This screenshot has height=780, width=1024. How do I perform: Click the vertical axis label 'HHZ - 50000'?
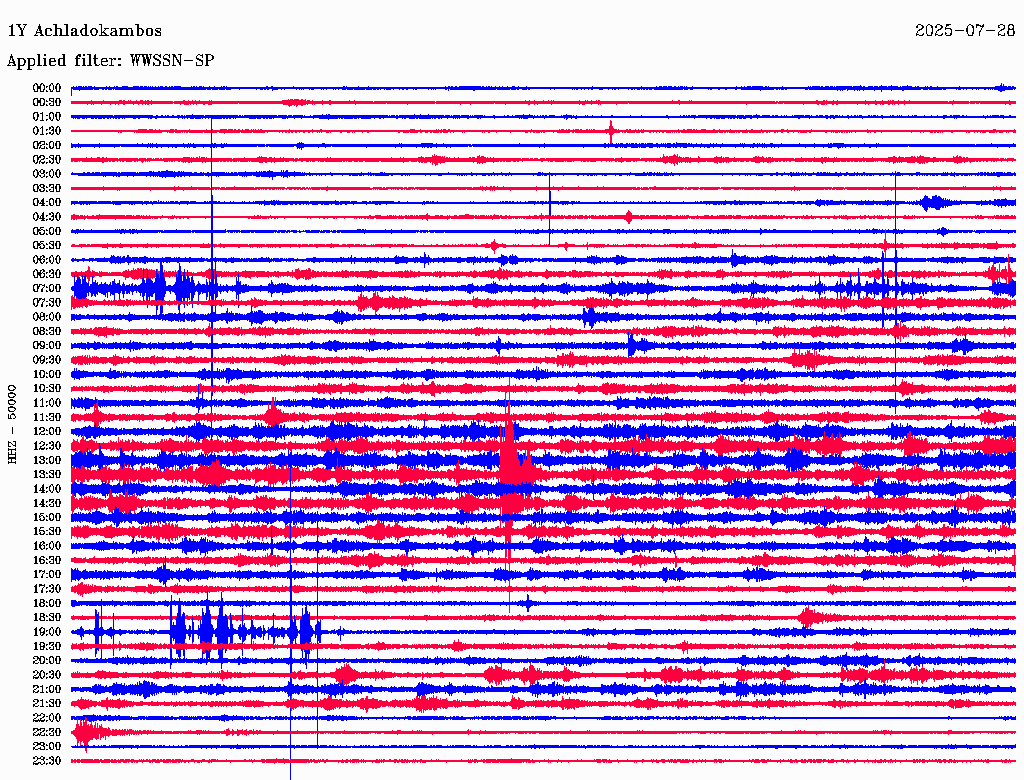(12, 425)
